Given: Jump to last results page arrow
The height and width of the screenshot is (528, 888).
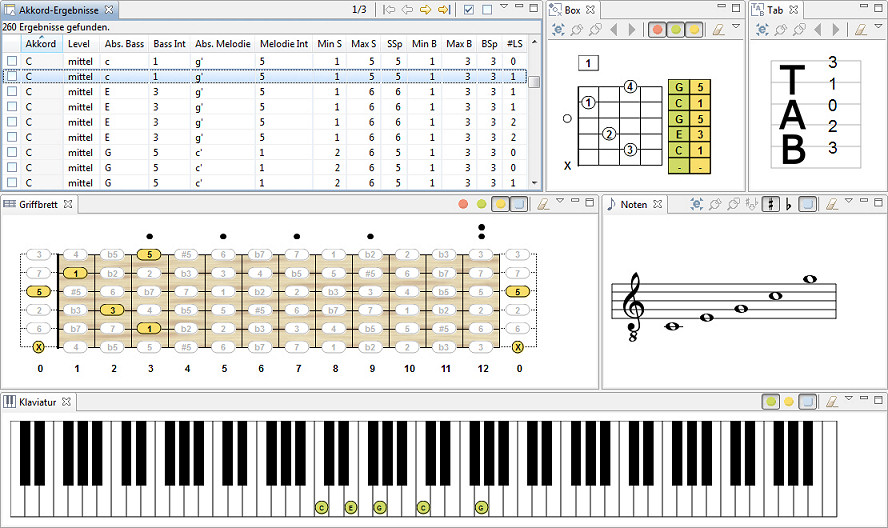Looking at the screenshot, I should (444, 10).
